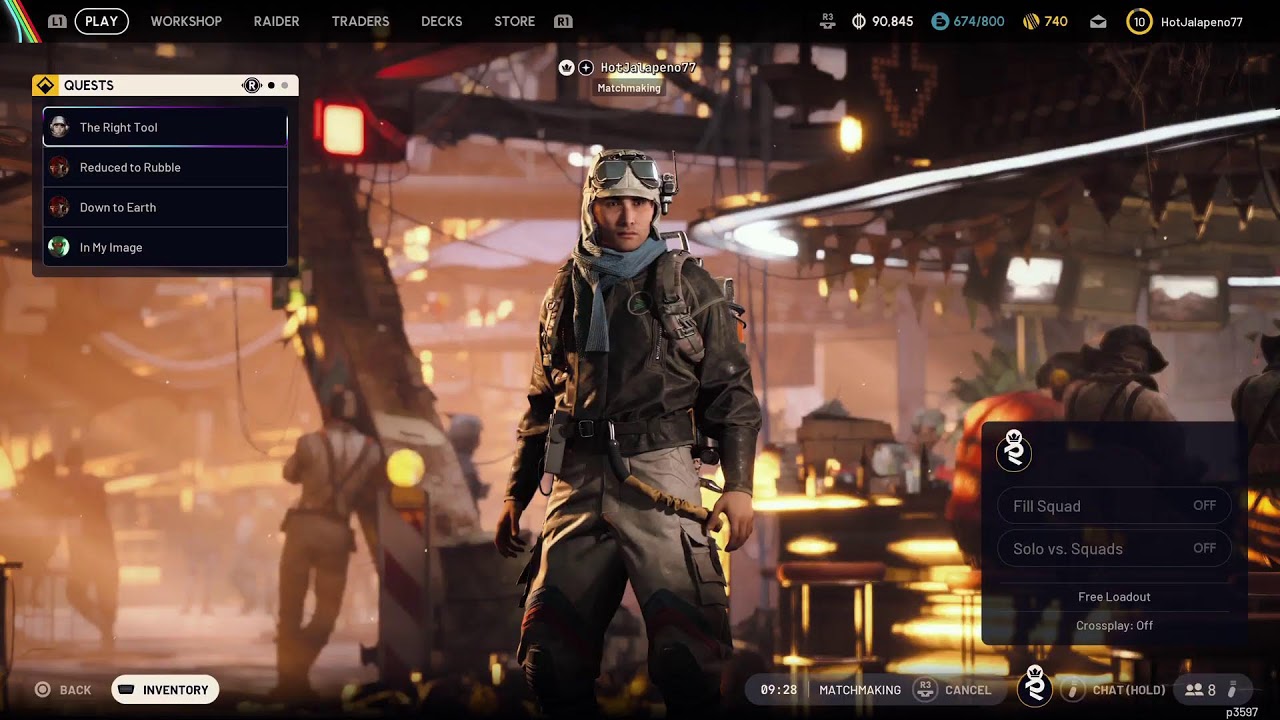
Task: Click the MATCHMAKING status text in bottom bar
Action: [x=860, y=690]
